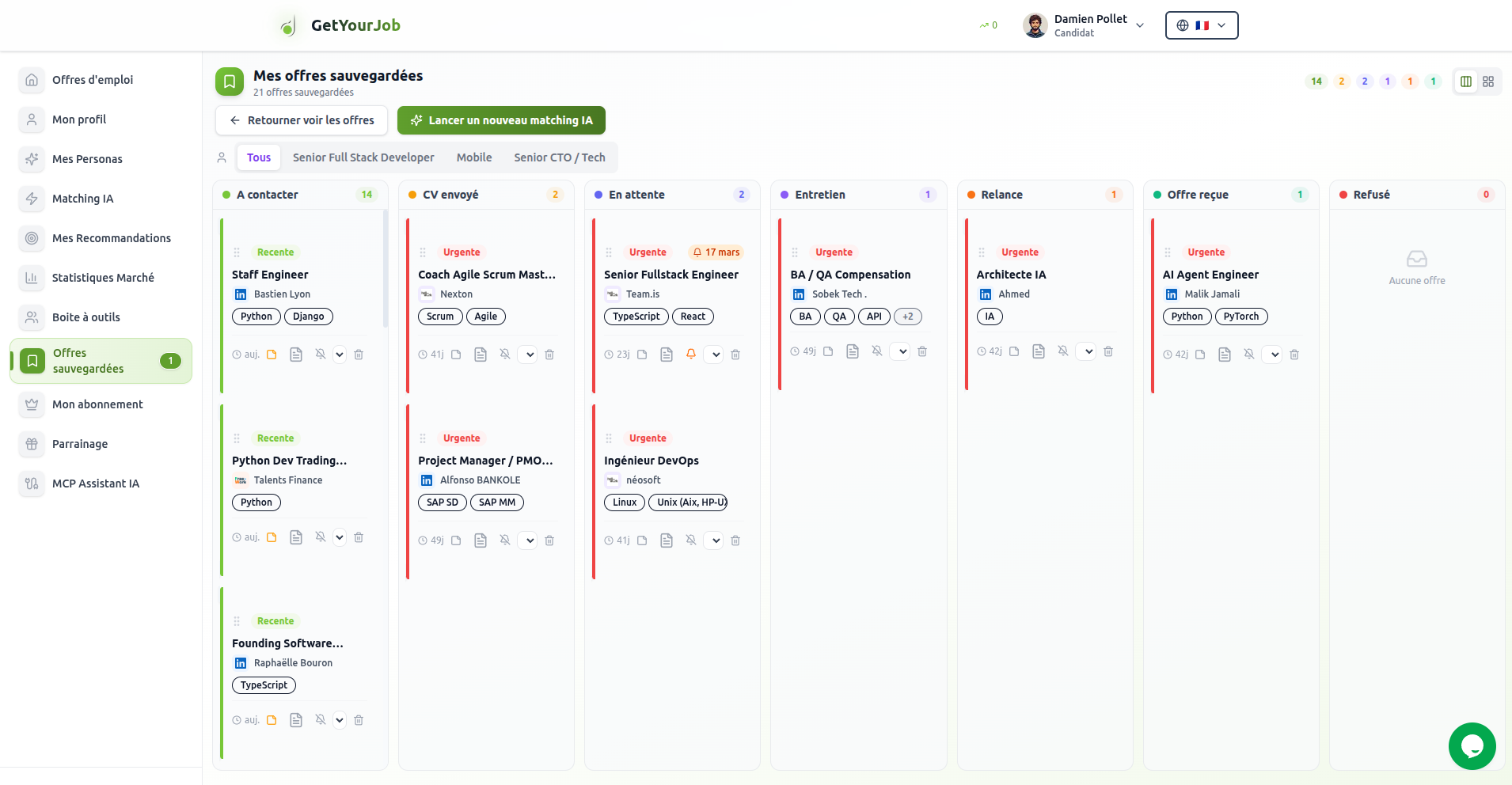Open status dropdown on Staff Engineer card
This screenshot has height=785, width=1512.
pyautogui.click(x=340, y=355)
